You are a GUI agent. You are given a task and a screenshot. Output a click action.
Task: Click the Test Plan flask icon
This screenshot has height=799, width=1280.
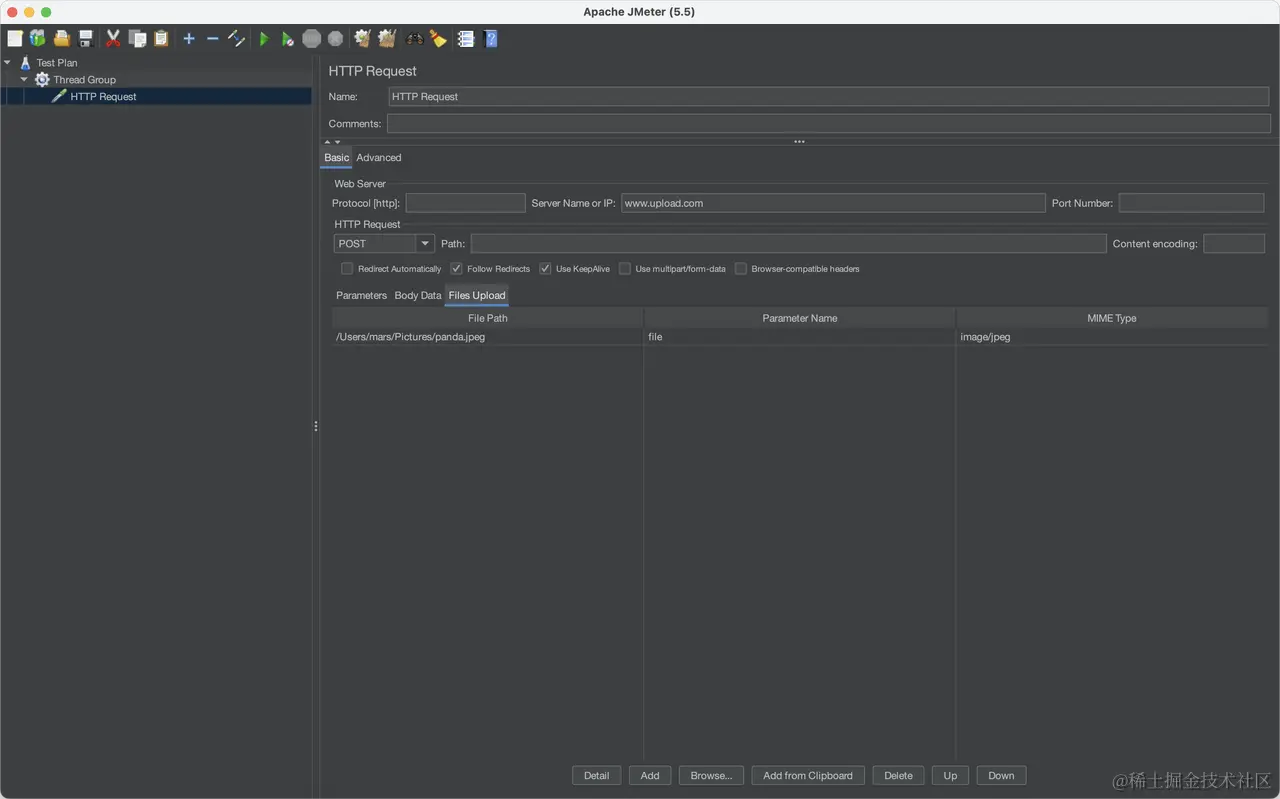pyautogui.click(x=26, y=63)
